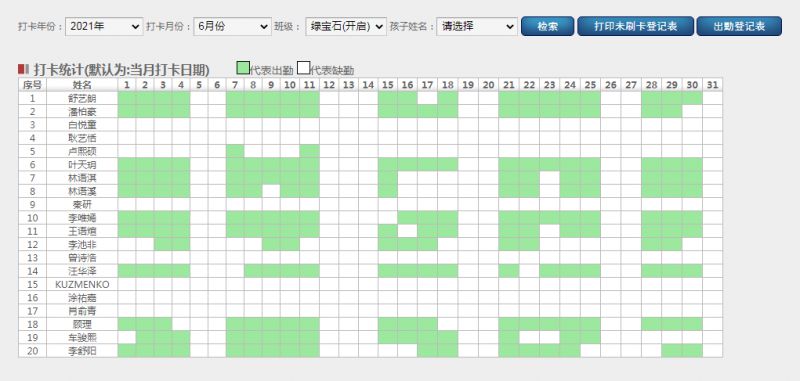Select the name KUZMENKO in row 15
The height and width of the screenshot is (381, 800).
[x=82, y=284]
